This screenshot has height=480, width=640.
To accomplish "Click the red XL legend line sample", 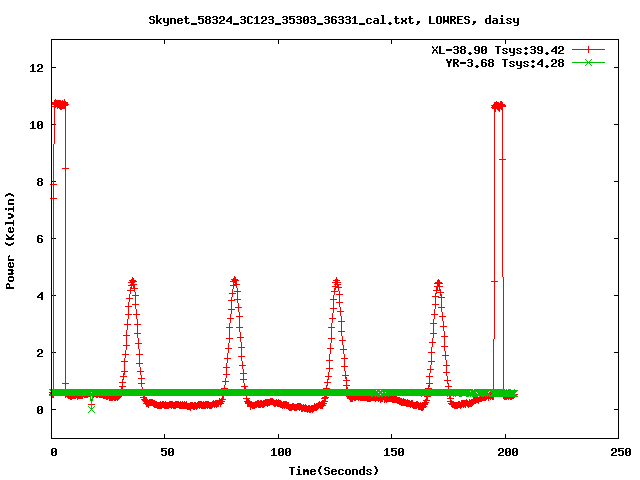I will click(x=588, y=50).
